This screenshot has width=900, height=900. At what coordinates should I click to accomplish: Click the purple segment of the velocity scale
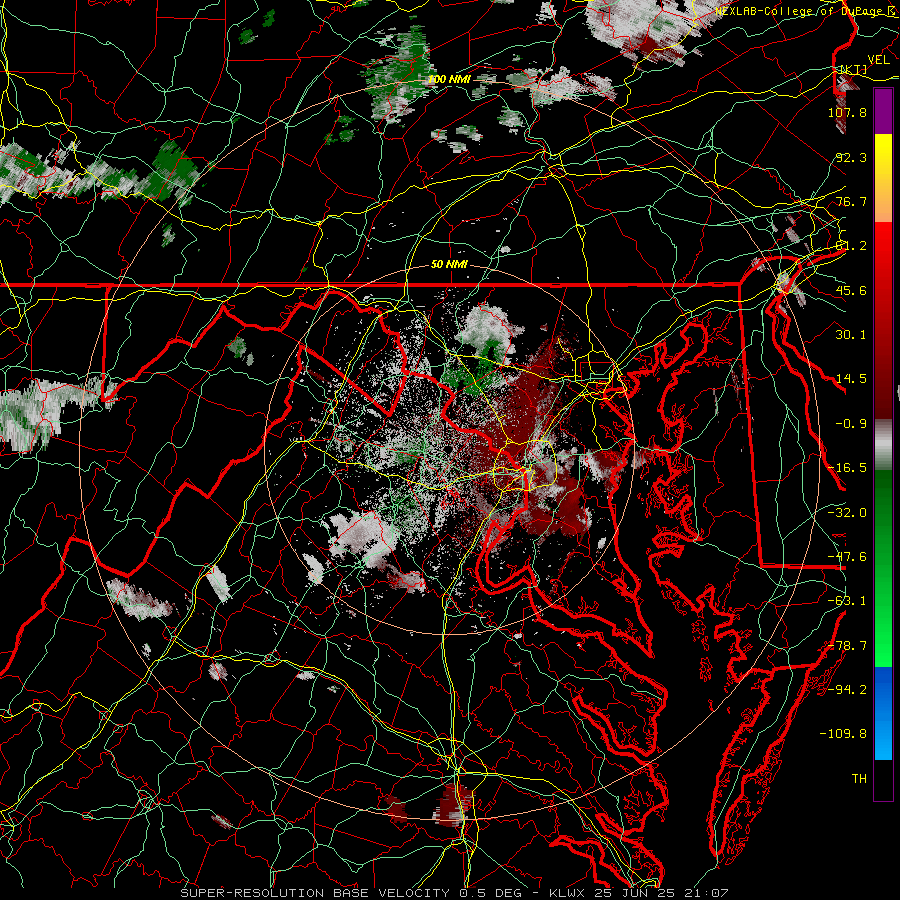click(x=883, y=111)
